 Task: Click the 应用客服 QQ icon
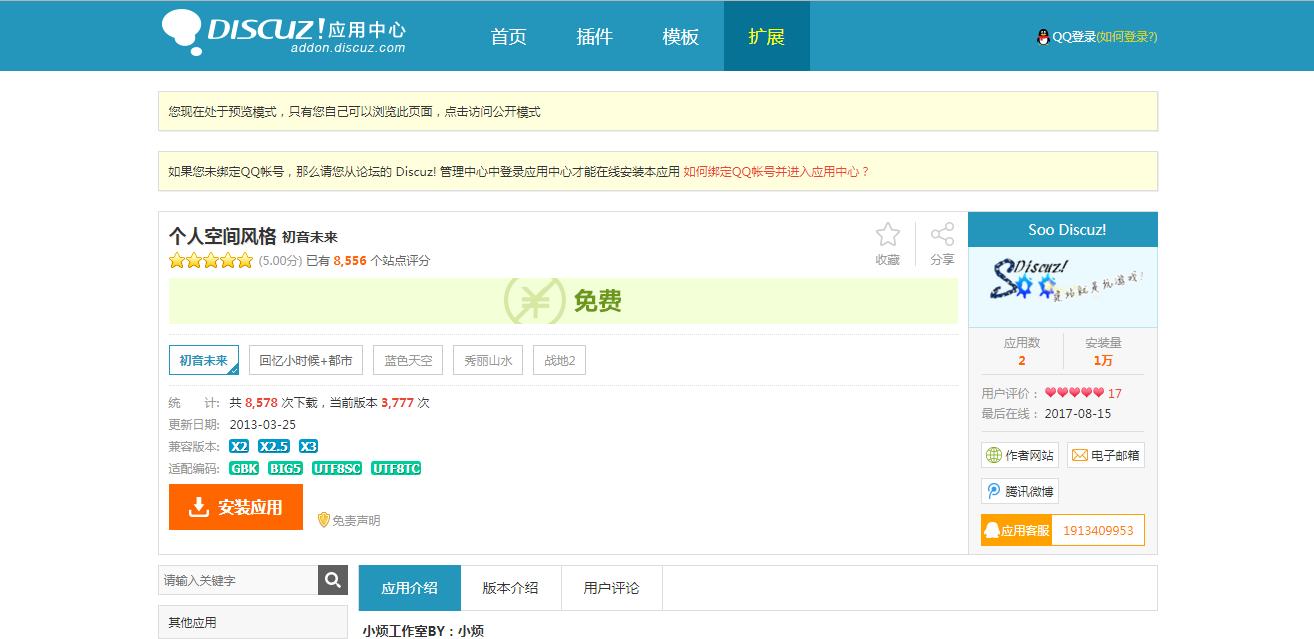pyautogui.click(x=992, y=530)
